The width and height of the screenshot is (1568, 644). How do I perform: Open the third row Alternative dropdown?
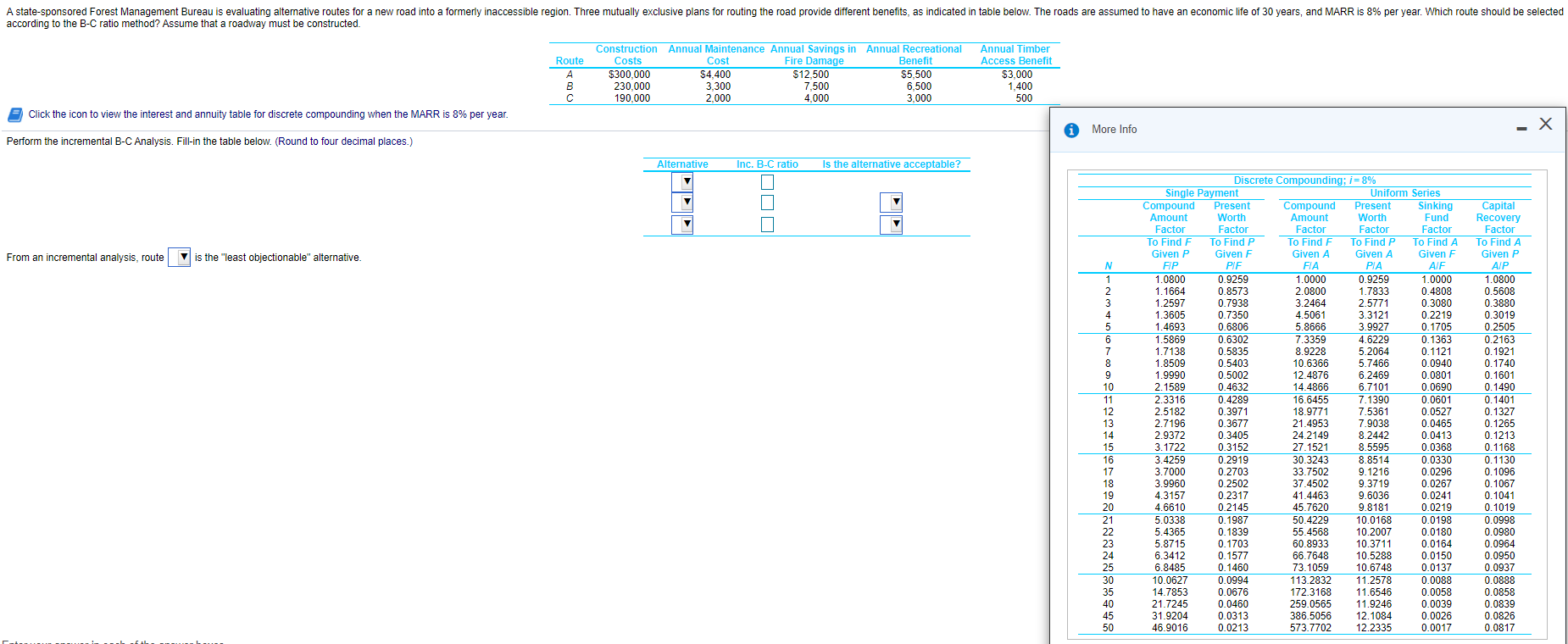coord(682,225)
